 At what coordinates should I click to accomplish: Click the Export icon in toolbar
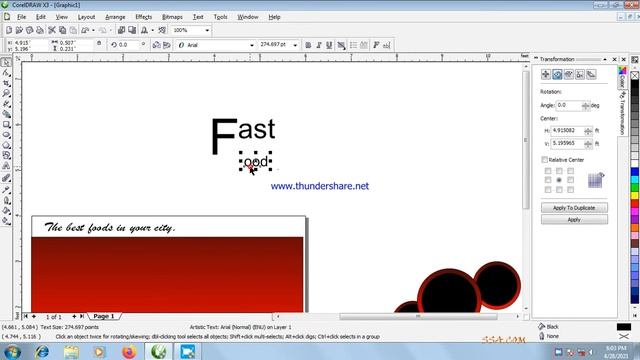click(x=132, y=30)
